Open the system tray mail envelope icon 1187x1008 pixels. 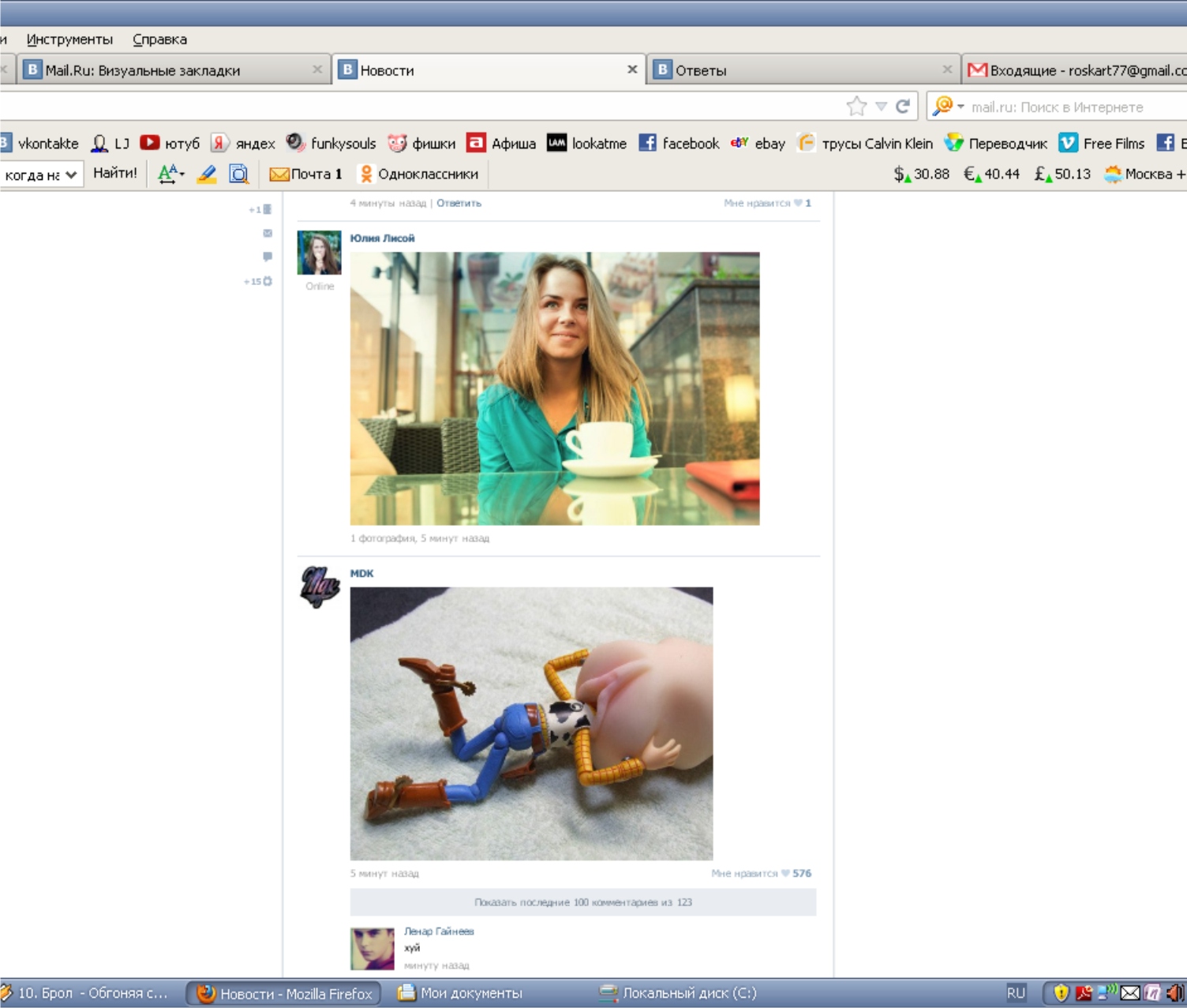[x=1130, y=993]
